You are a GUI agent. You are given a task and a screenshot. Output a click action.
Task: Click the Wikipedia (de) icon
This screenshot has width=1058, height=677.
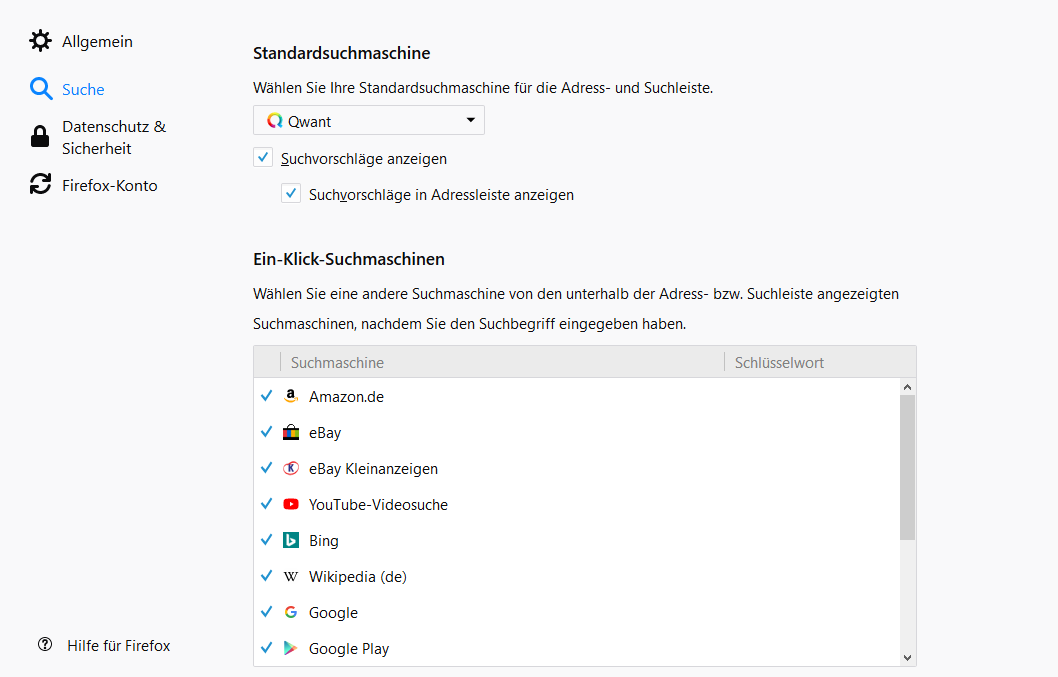(x=291, y=576)
